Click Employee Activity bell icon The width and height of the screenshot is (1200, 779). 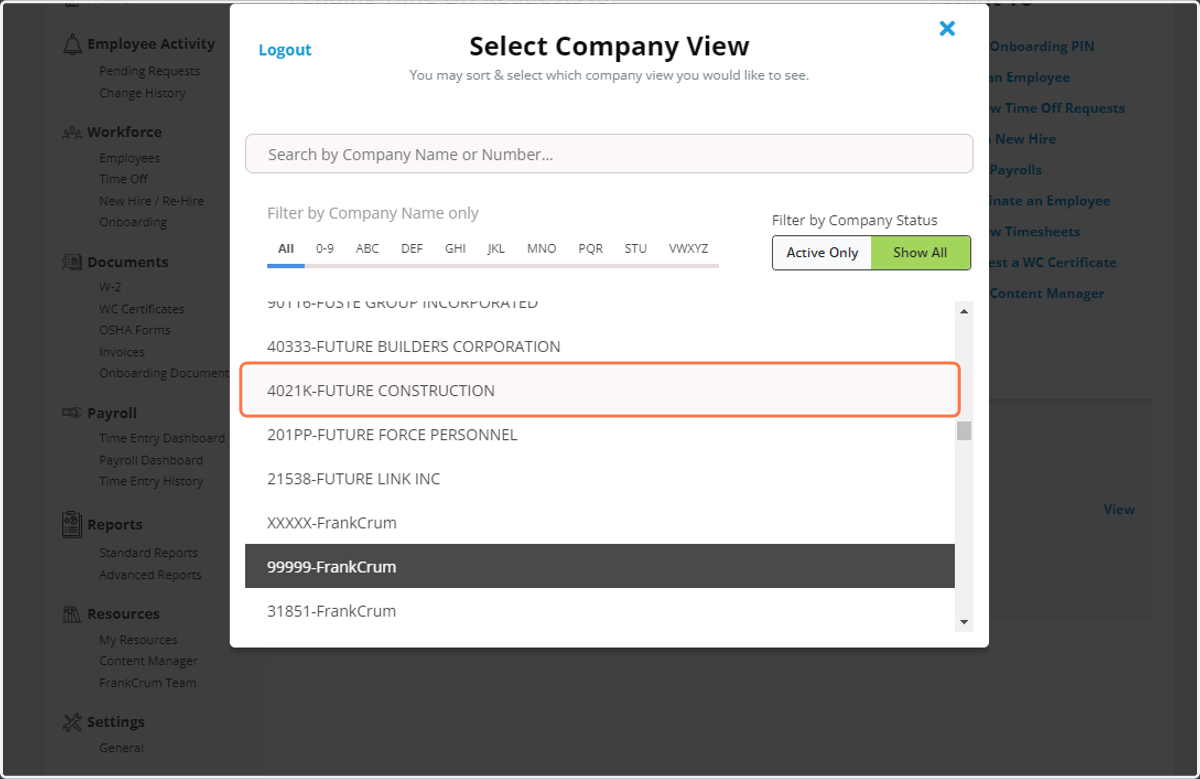pos(72,44)
